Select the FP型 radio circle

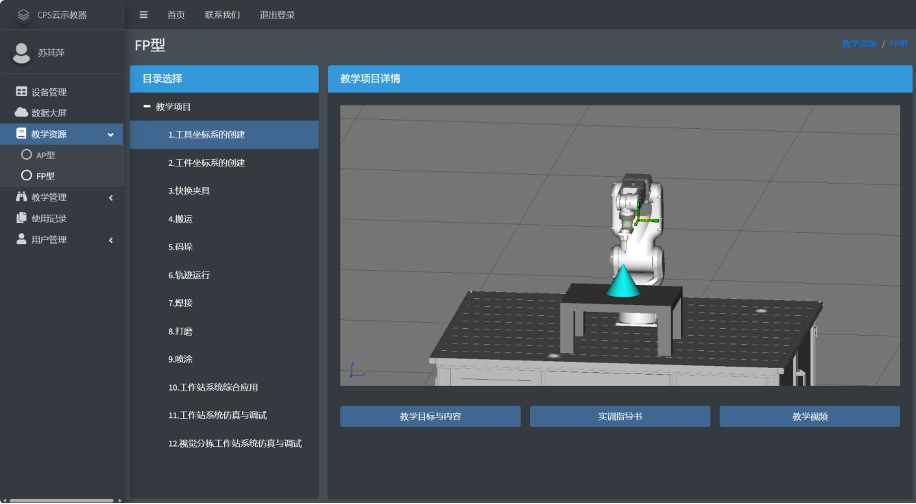tap(26, 175)
